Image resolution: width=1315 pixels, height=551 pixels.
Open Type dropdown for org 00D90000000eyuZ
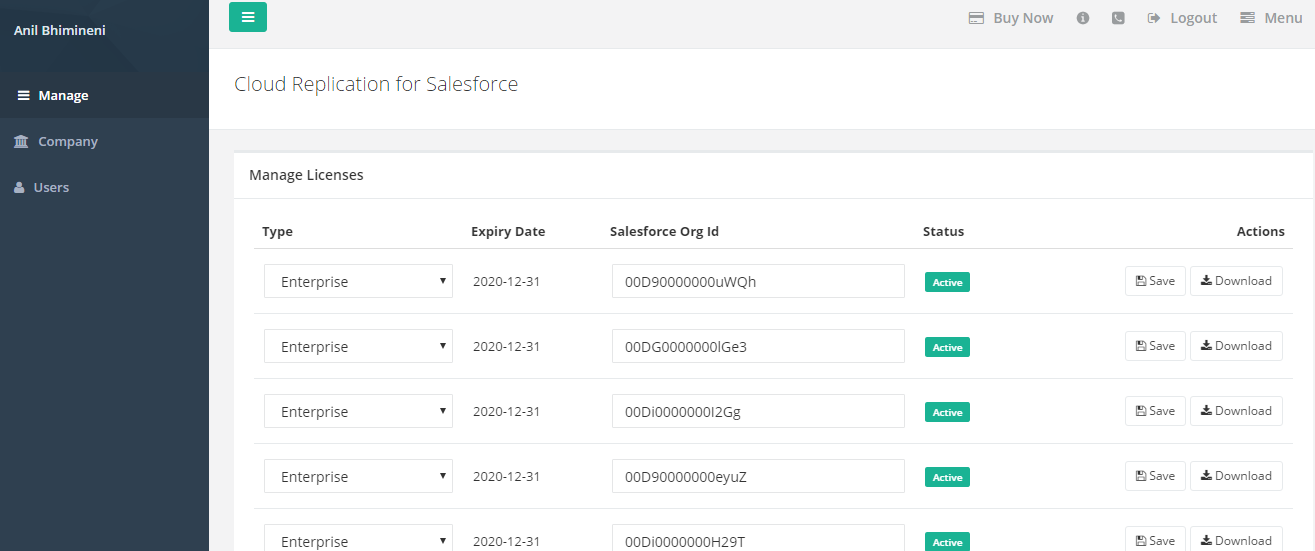pyautogui.click(x=358, y=477)
